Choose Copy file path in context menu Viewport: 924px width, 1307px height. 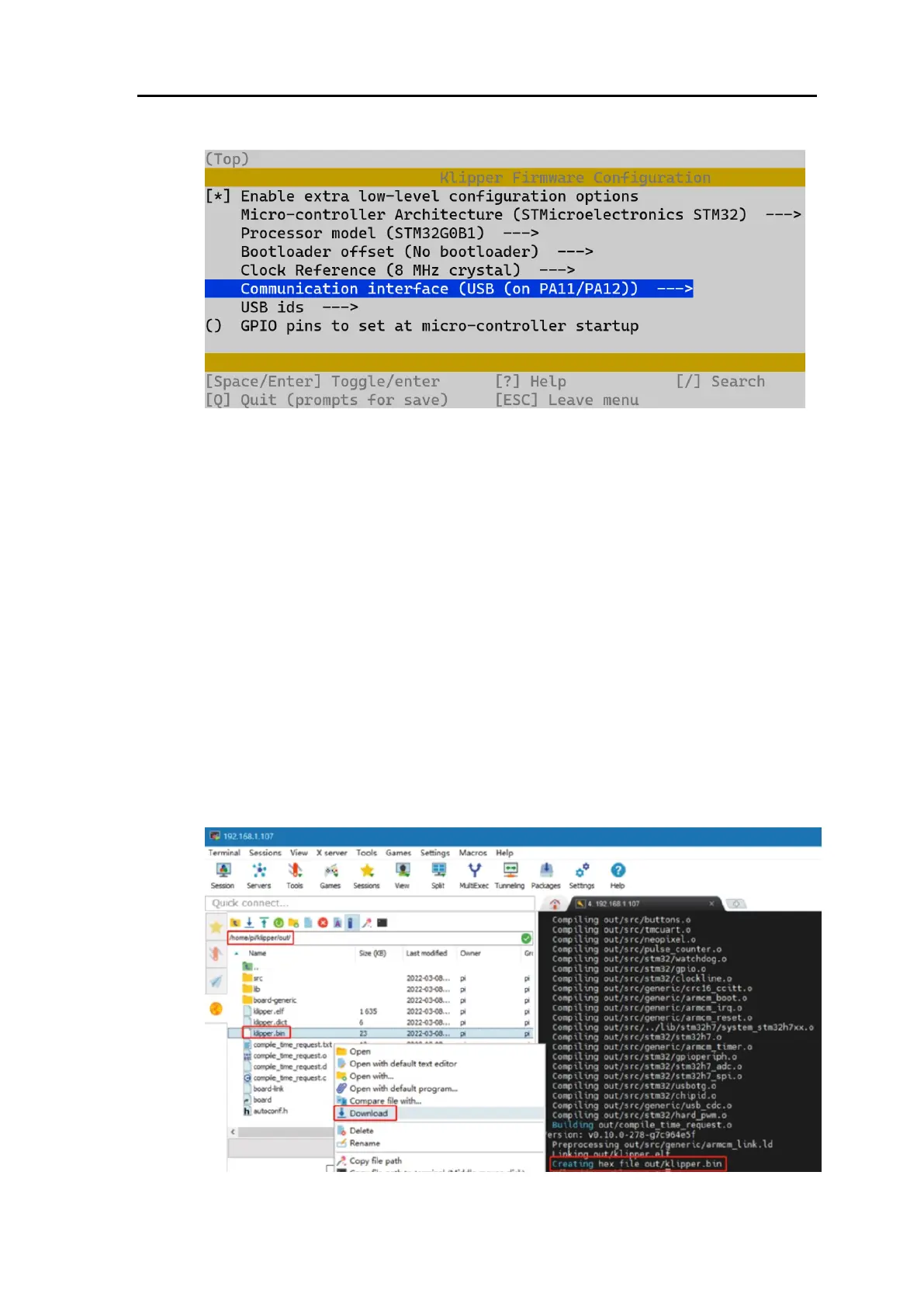point(438,1161)
